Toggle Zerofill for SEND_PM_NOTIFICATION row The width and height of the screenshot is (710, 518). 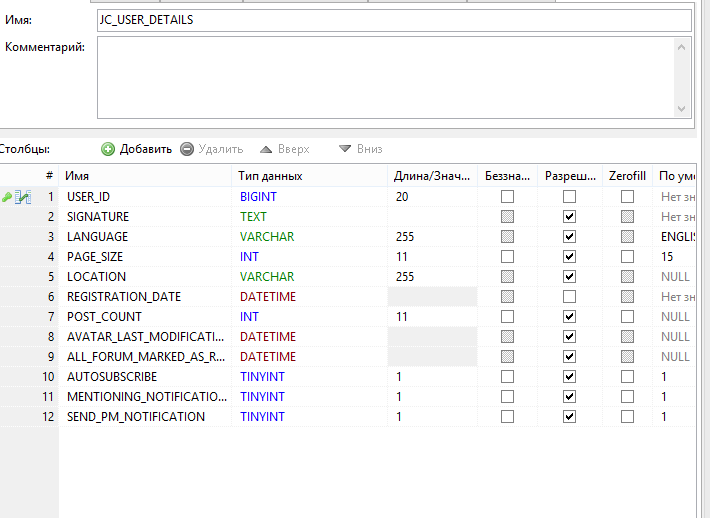(627, 417)
